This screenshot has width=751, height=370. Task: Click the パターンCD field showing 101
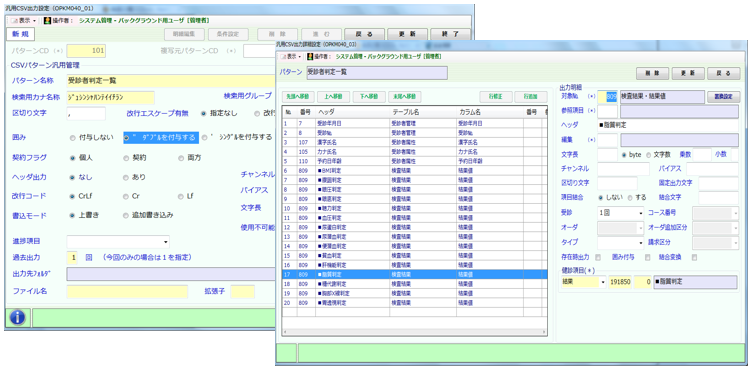pyautogui.click(x=86, y=51)
